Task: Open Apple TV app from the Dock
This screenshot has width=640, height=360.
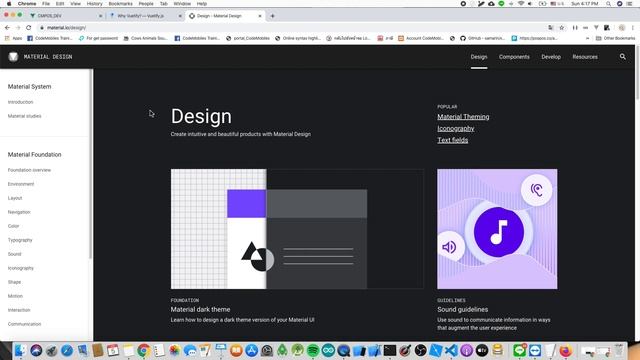Action: tap(482, 351)
